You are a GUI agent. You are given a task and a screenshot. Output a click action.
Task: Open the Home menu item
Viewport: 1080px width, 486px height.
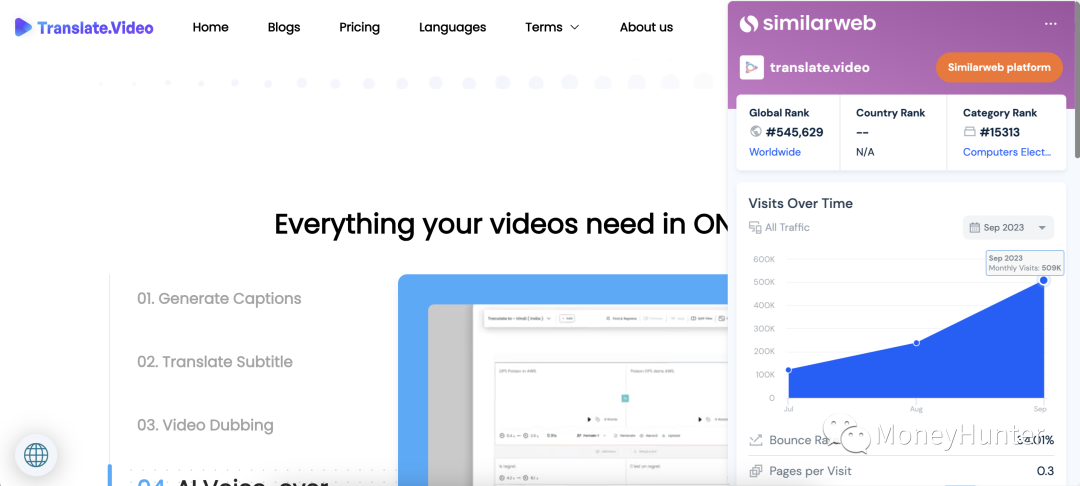[210, 27]
